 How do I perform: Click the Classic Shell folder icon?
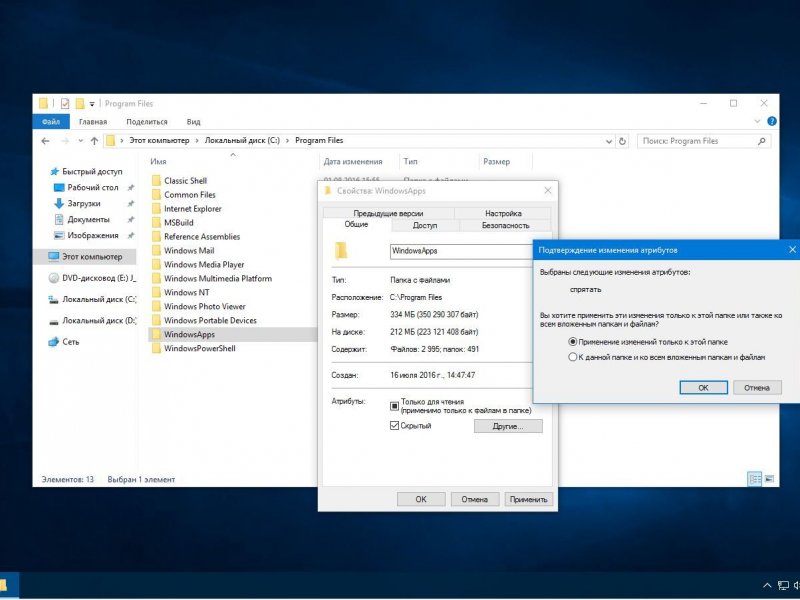point(156,181)
